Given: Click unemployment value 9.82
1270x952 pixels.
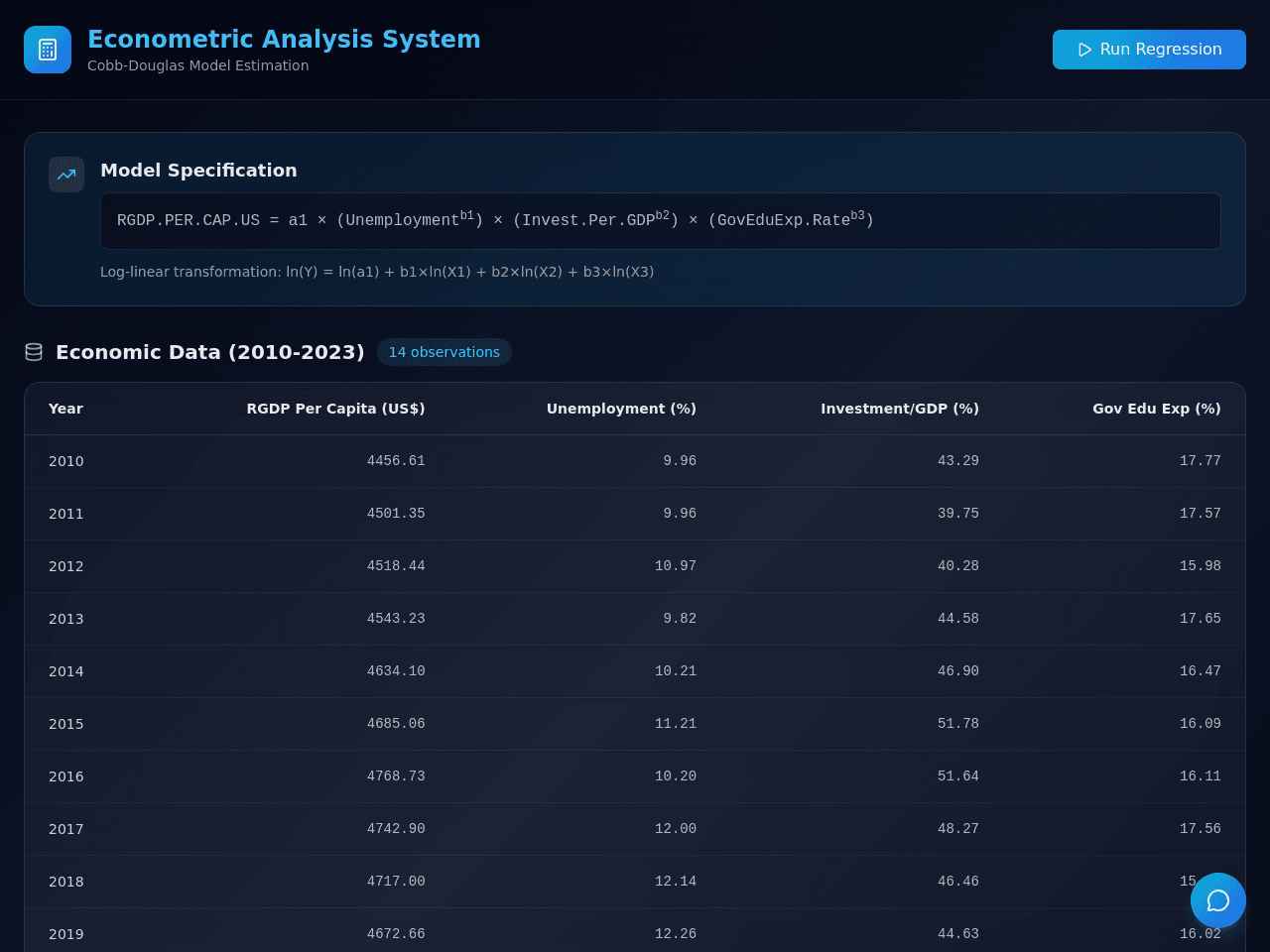Looking at the screenshot, I should (x=680, y=619).
